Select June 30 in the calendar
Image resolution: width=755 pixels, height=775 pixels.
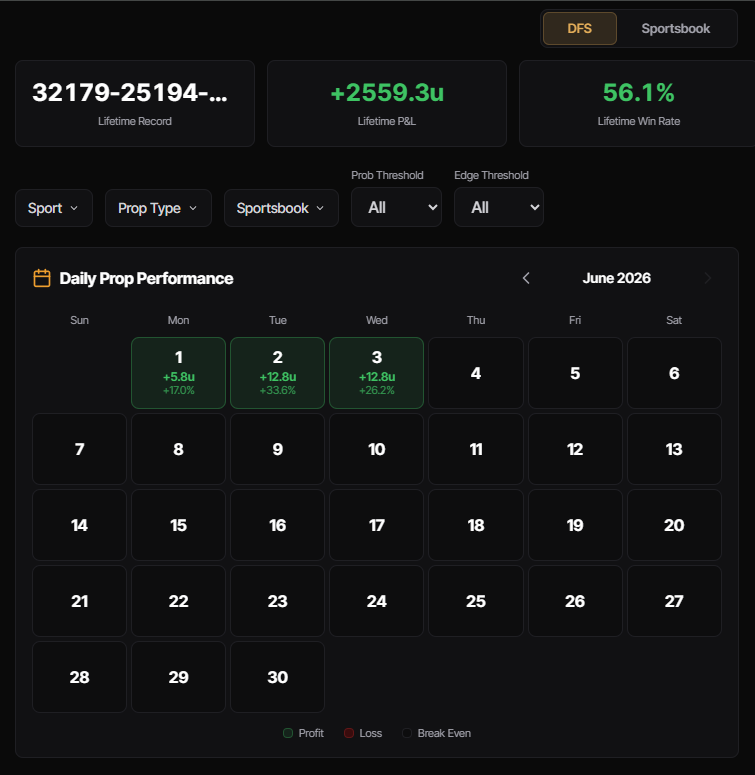[x=278, y=677]
